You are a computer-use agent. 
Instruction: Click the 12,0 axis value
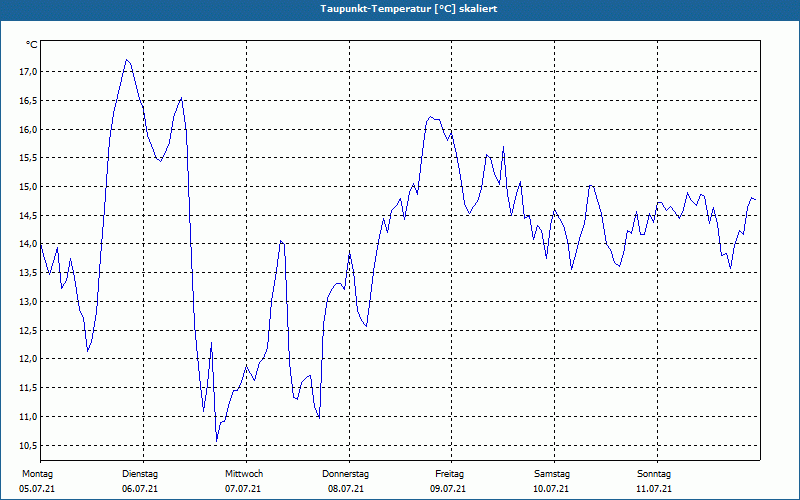point(28,359)
